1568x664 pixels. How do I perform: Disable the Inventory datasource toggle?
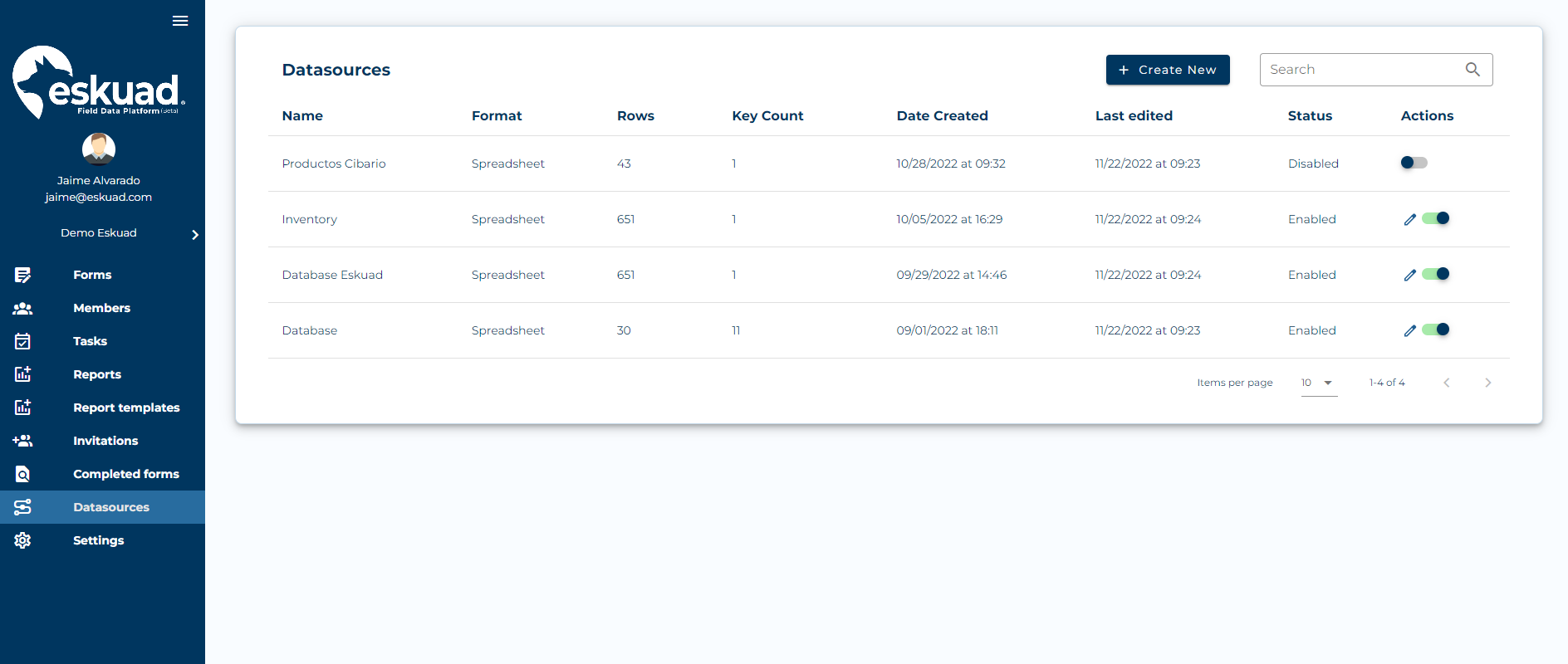[x=1436, y=218]
